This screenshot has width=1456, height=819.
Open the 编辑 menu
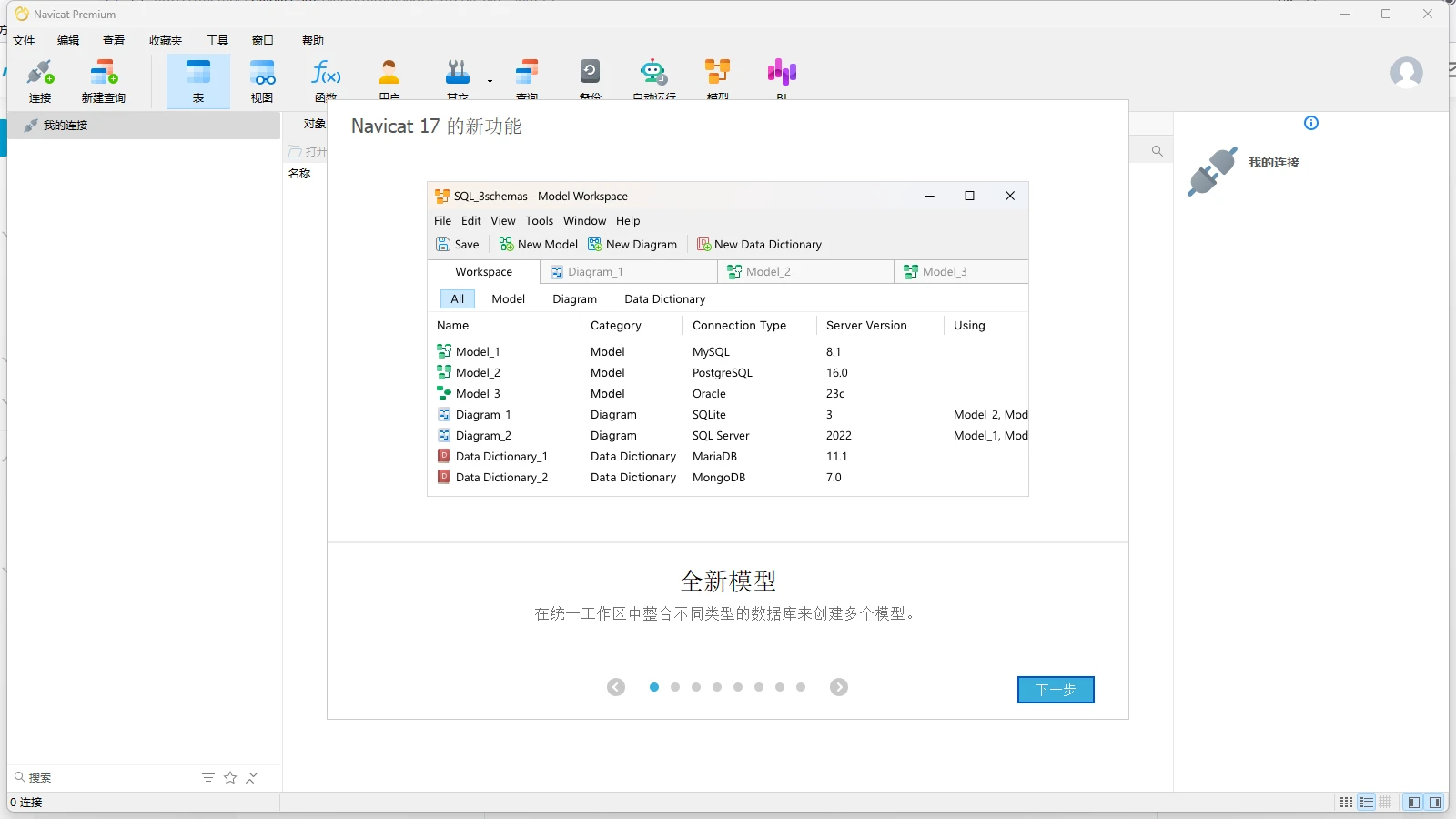68,40
